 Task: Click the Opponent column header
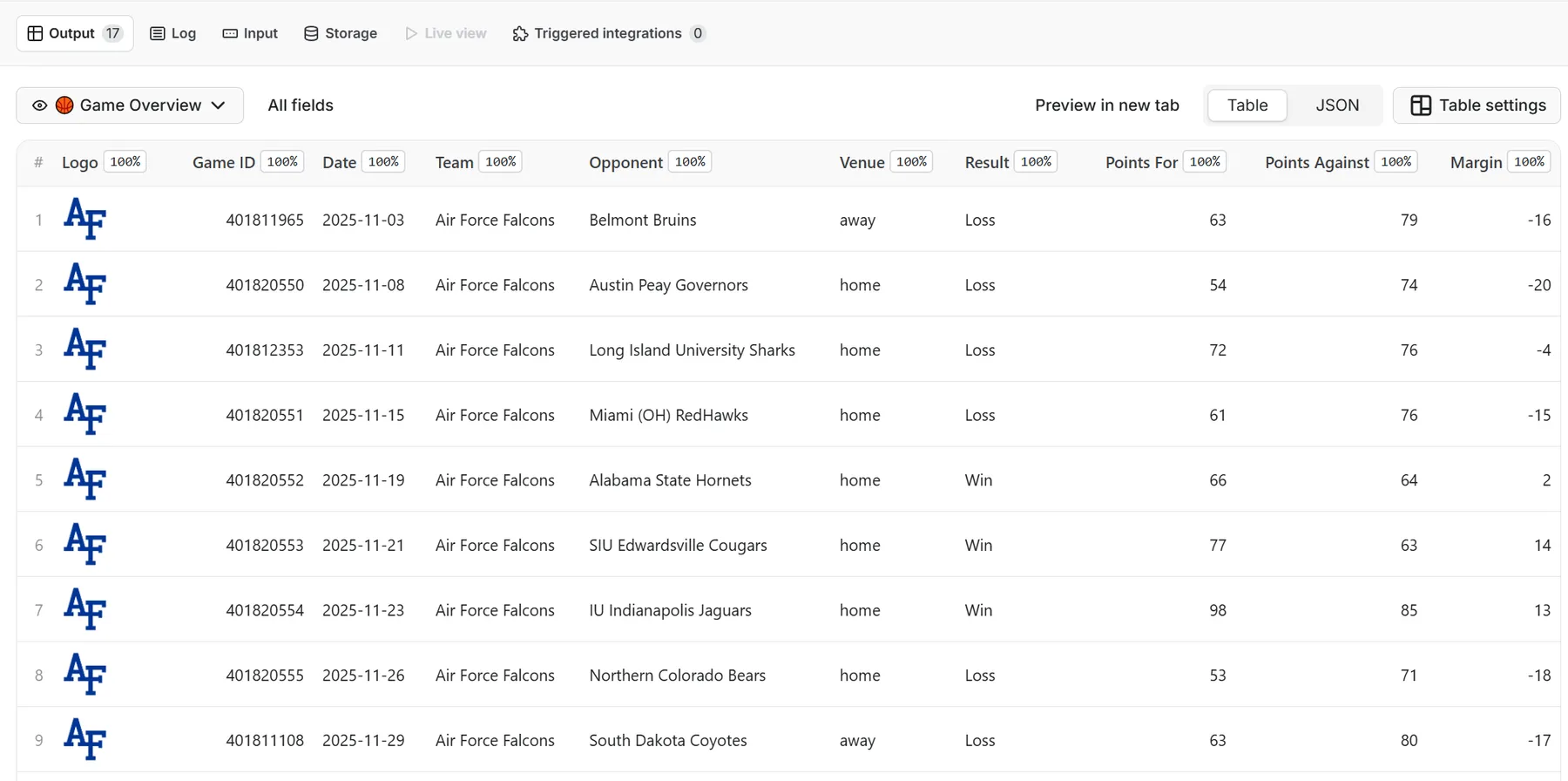point(625,163)
